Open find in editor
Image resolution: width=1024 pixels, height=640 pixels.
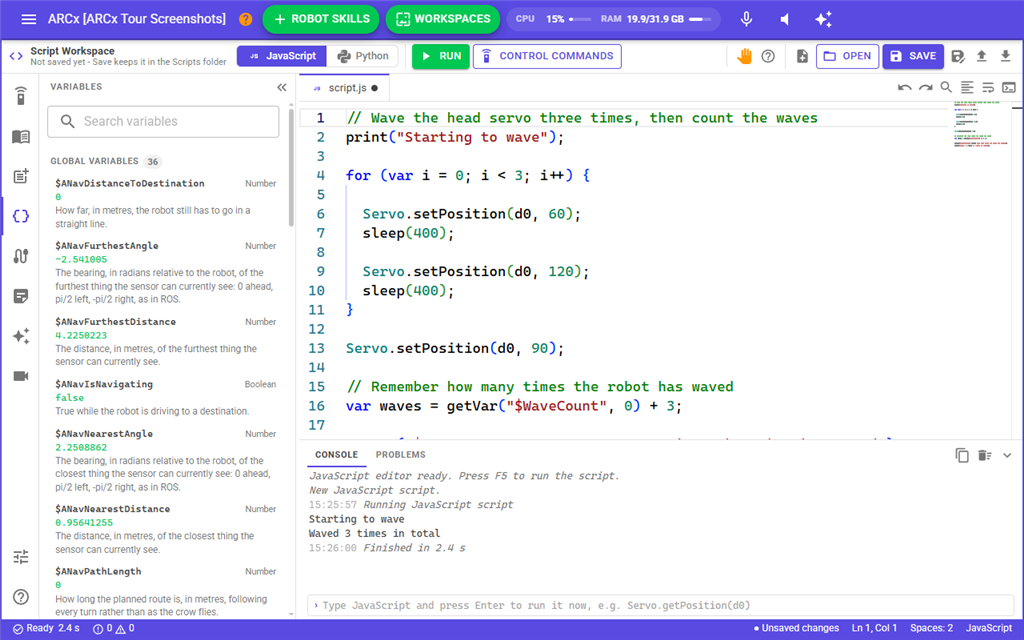pos(946,87)
